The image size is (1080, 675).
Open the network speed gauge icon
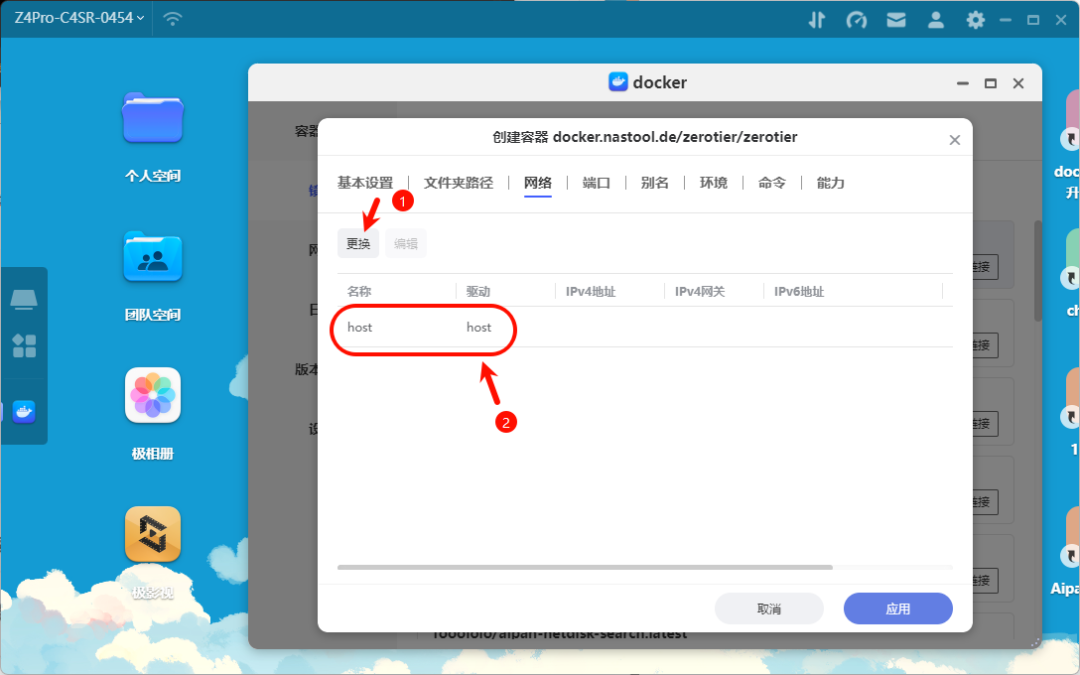point(856,19)
